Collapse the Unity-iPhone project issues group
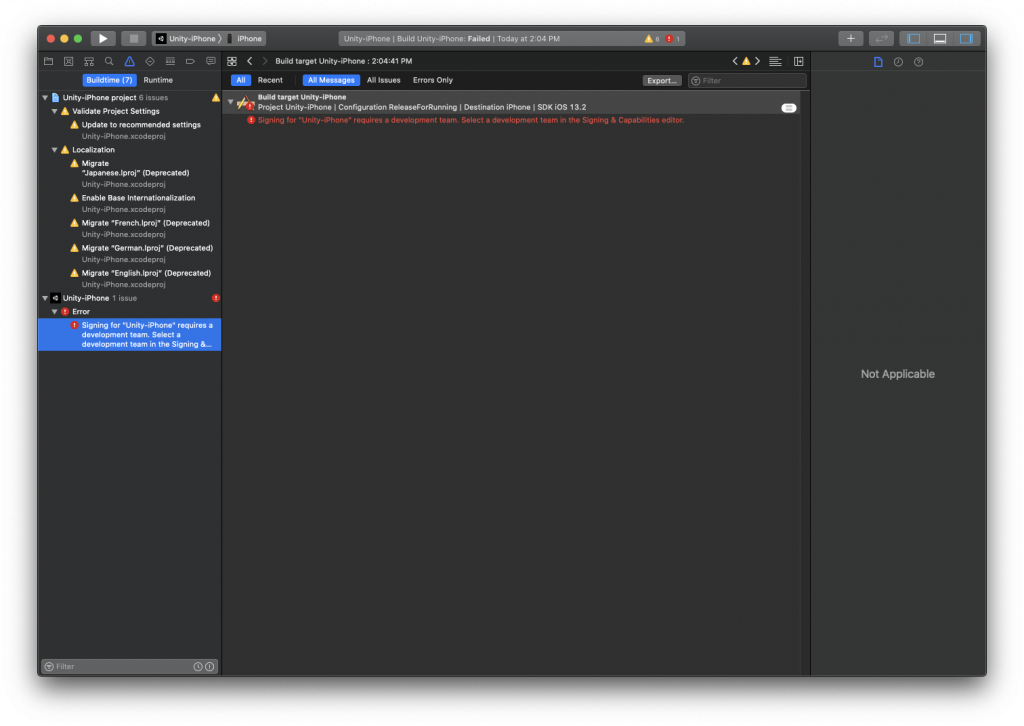Image resolution: width=1024 pixels, height=726 pixels. click(45, 98)
